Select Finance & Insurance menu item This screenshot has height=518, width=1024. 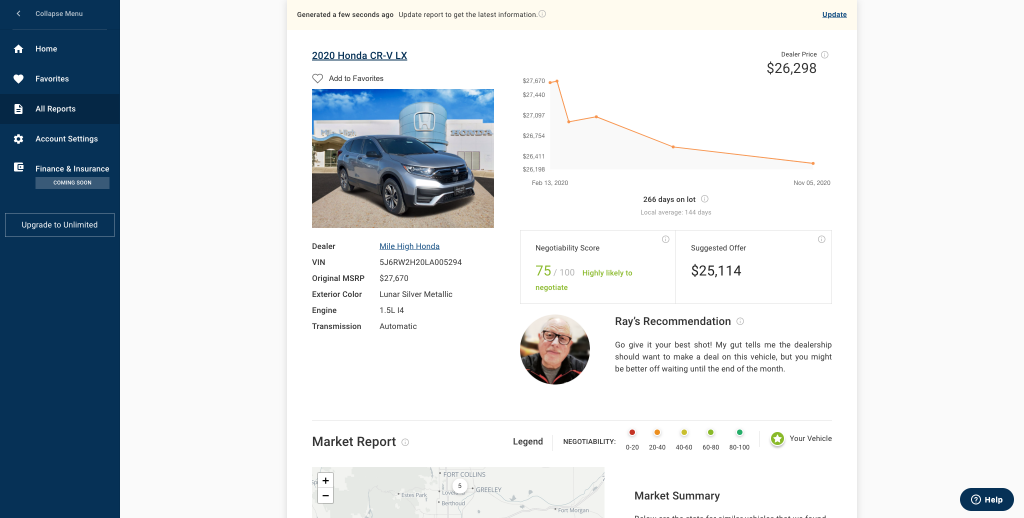(72, 169)
